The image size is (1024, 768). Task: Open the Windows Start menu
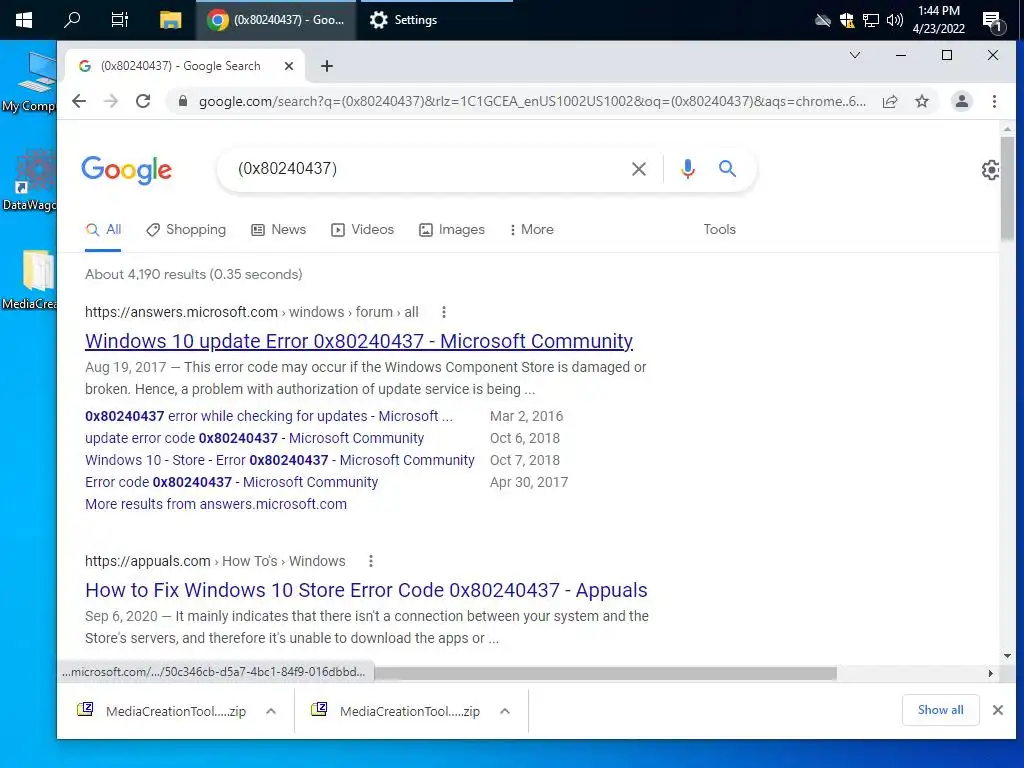click(x=24, y=20)
